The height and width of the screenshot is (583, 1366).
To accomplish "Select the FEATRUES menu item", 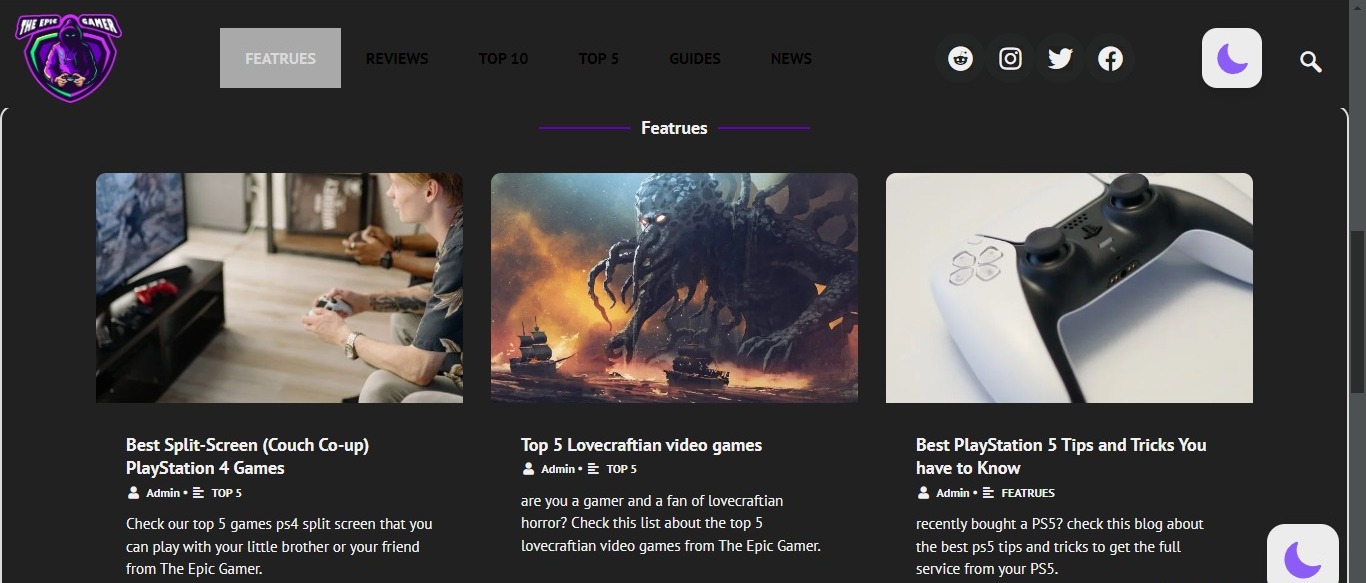I will click(x=280, y=58).
